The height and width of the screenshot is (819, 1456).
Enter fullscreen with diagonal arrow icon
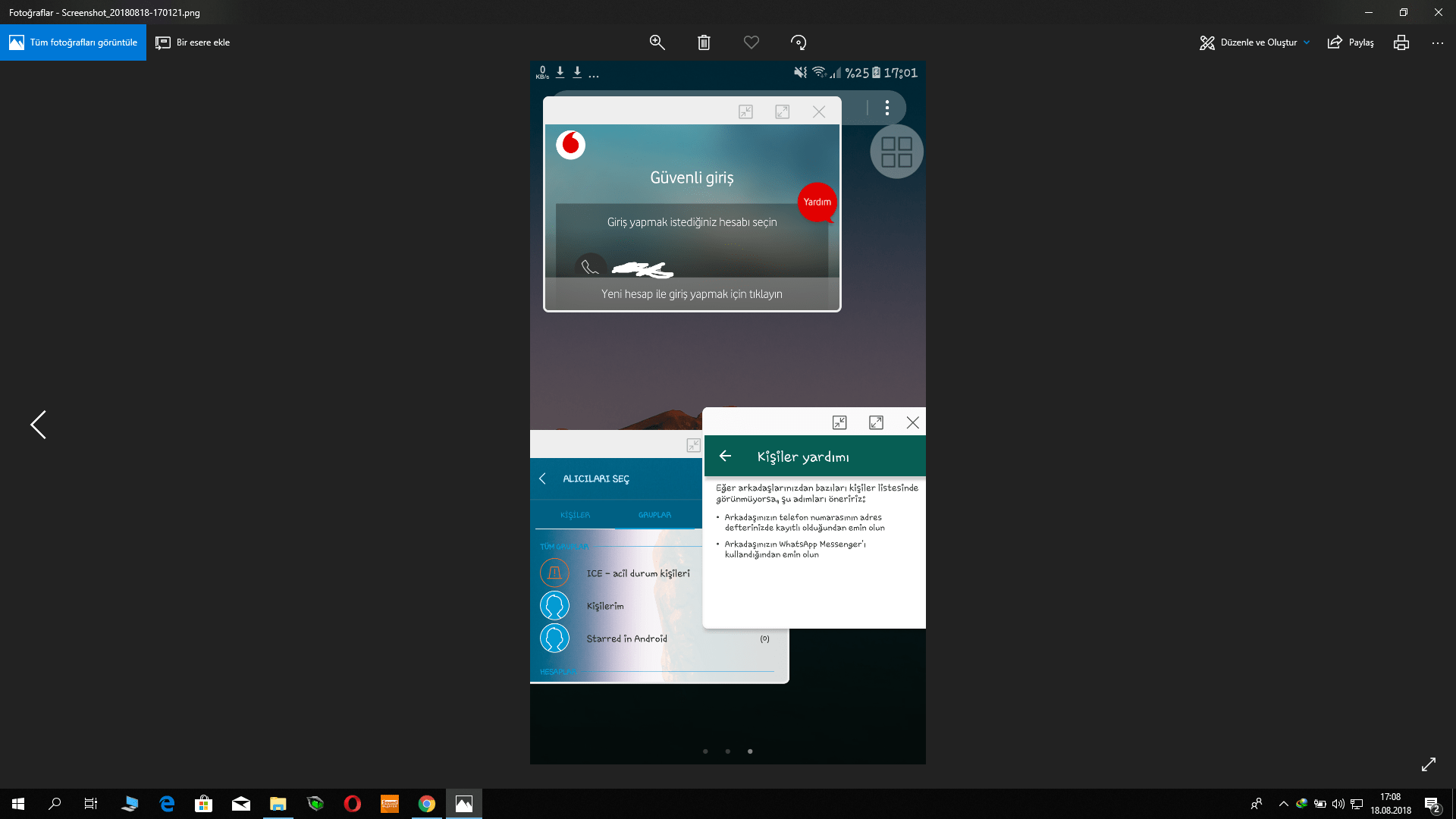point(1428,764)
